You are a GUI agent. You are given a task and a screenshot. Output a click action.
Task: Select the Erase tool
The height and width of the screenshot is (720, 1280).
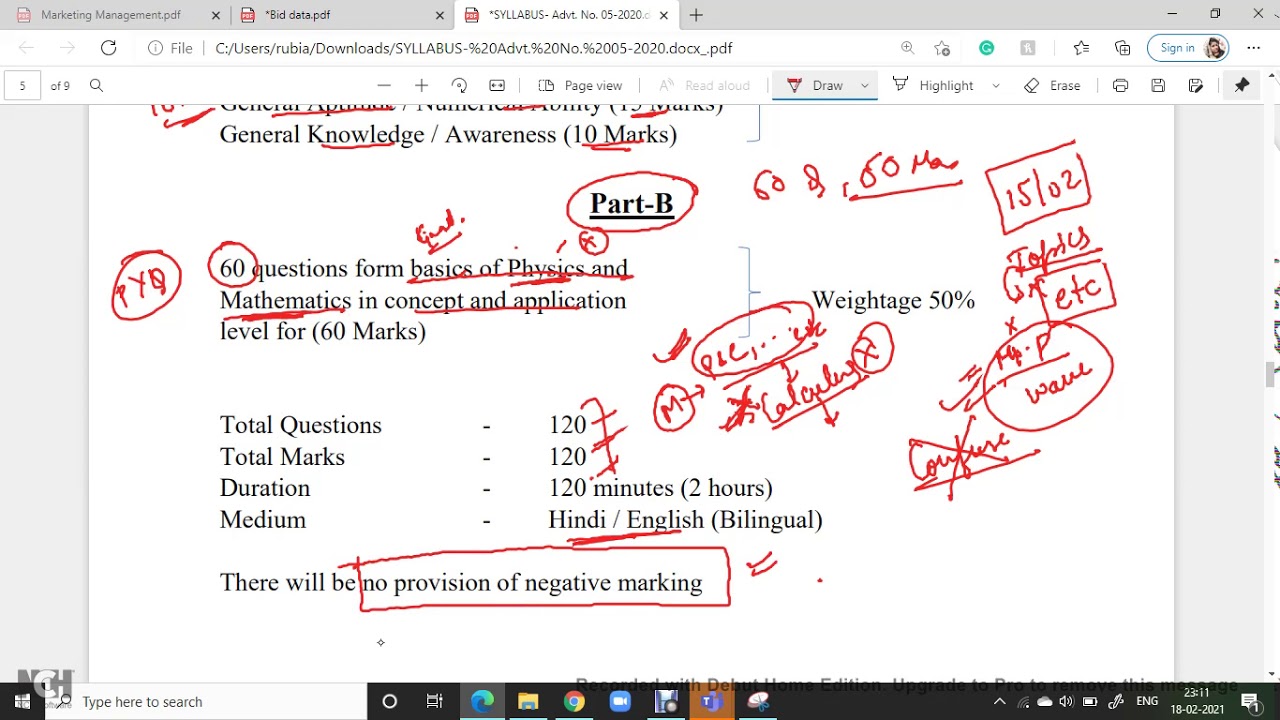coord(1052,85)
